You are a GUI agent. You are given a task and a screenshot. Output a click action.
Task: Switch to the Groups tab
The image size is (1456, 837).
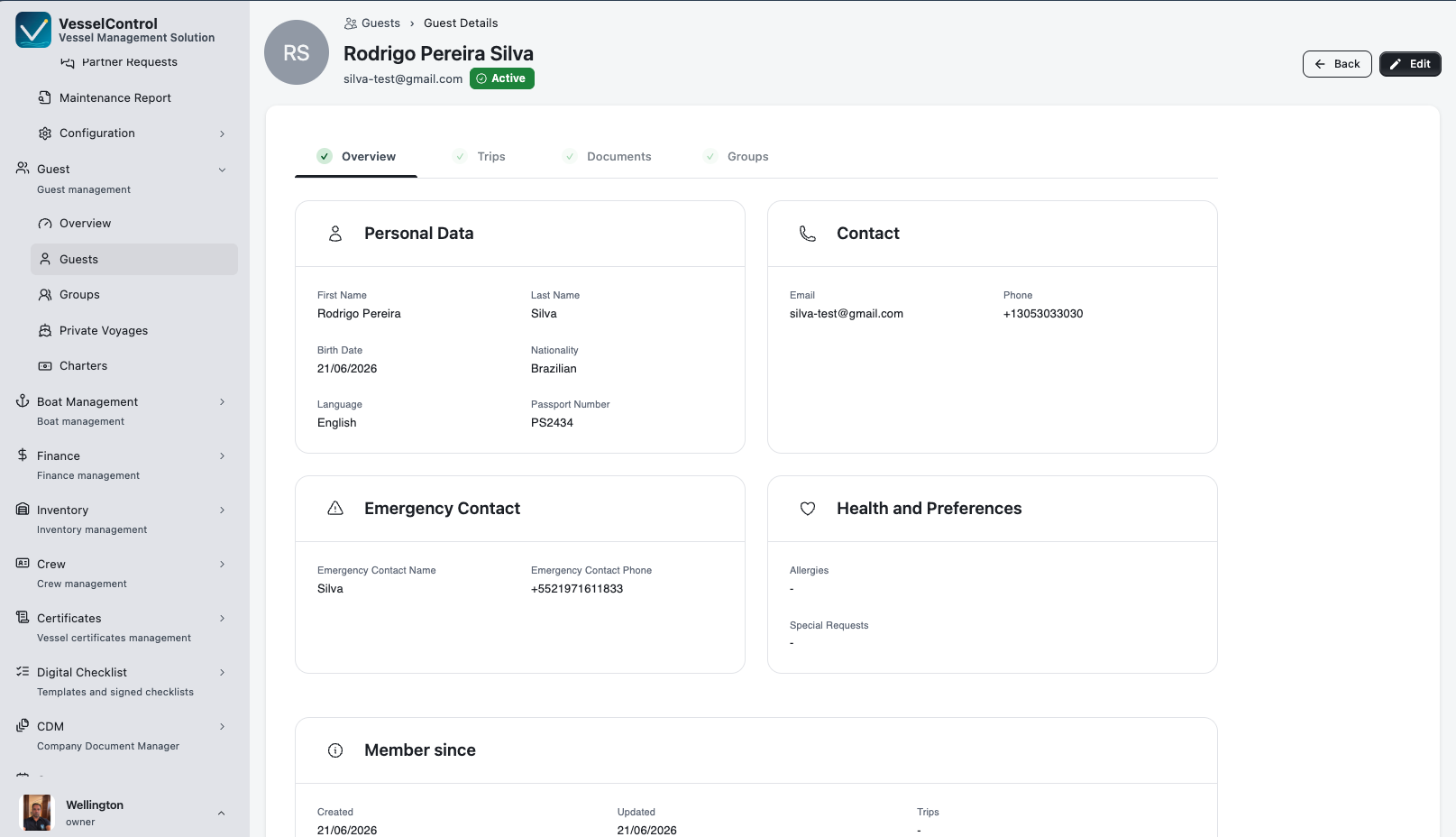(737, 156)
